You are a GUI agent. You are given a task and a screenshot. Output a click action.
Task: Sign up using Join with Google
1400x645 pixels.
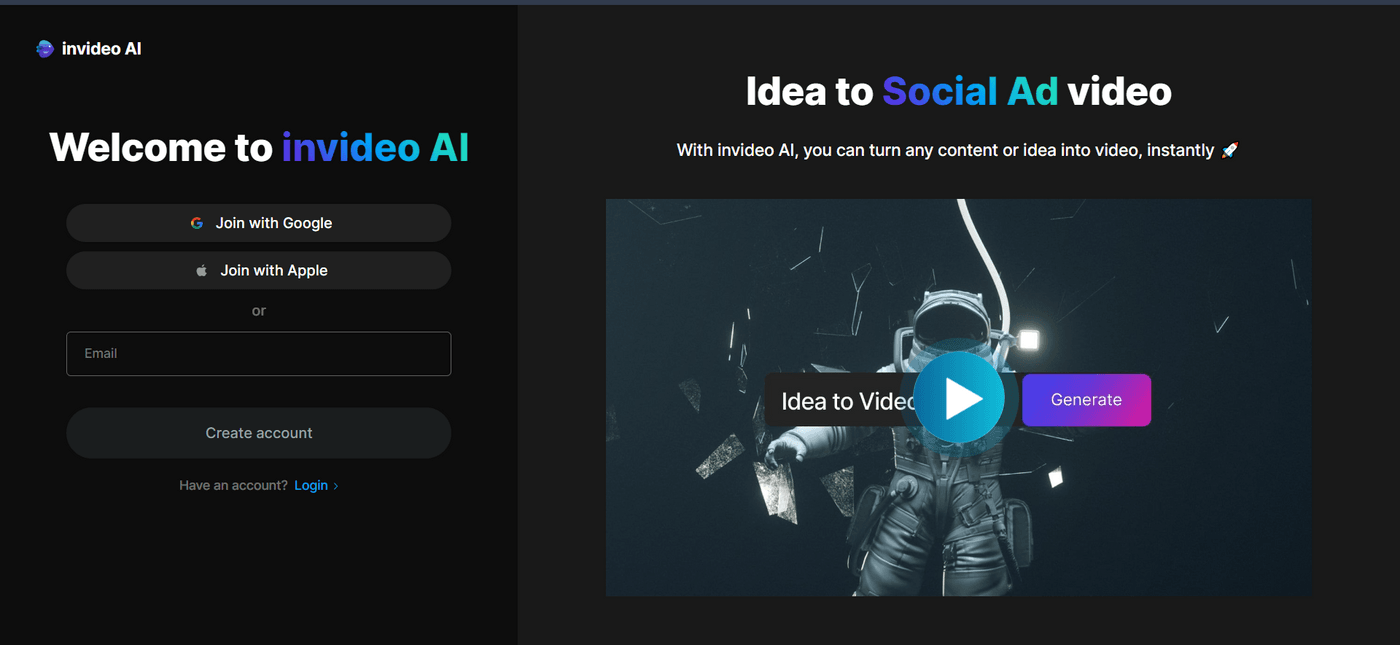pos(259,223)
